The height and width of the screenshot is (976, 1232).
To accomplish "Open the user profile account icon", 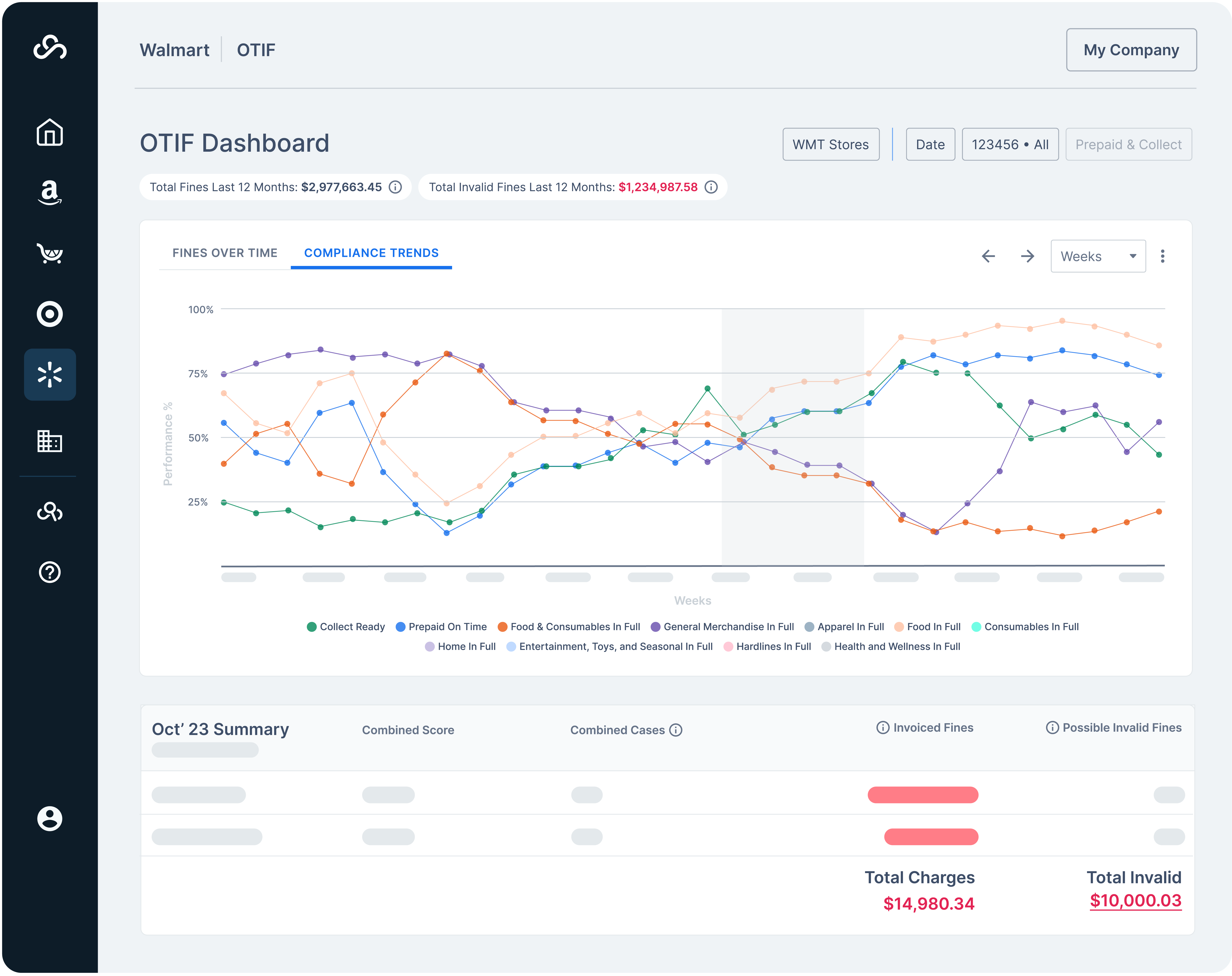I will (50, 818).
